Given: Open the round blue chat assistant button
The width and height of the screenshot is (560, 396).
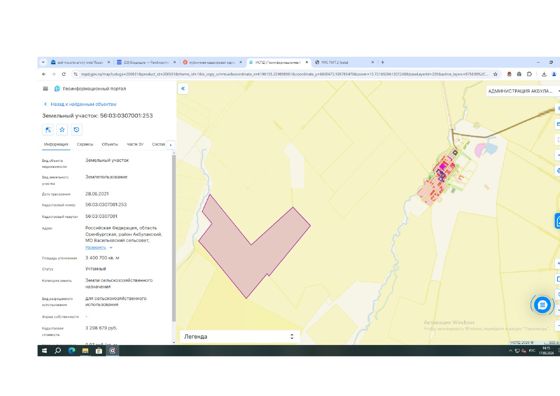Looking at the screenshot, I should [542, 305].
